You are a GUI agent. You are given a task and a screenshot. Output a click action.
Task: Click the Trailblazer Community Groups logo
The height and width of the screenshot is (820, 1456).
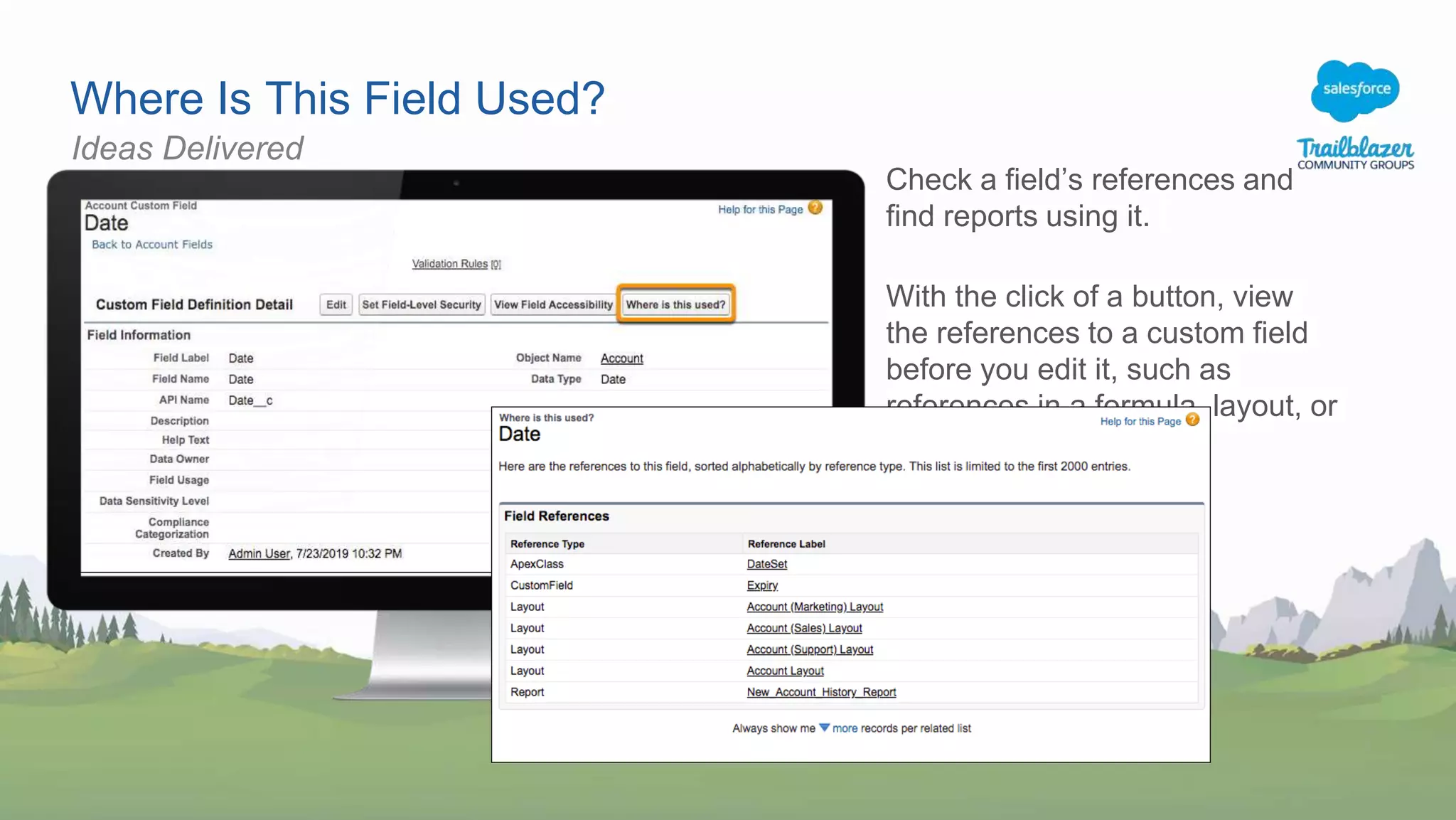point(1356,154)
